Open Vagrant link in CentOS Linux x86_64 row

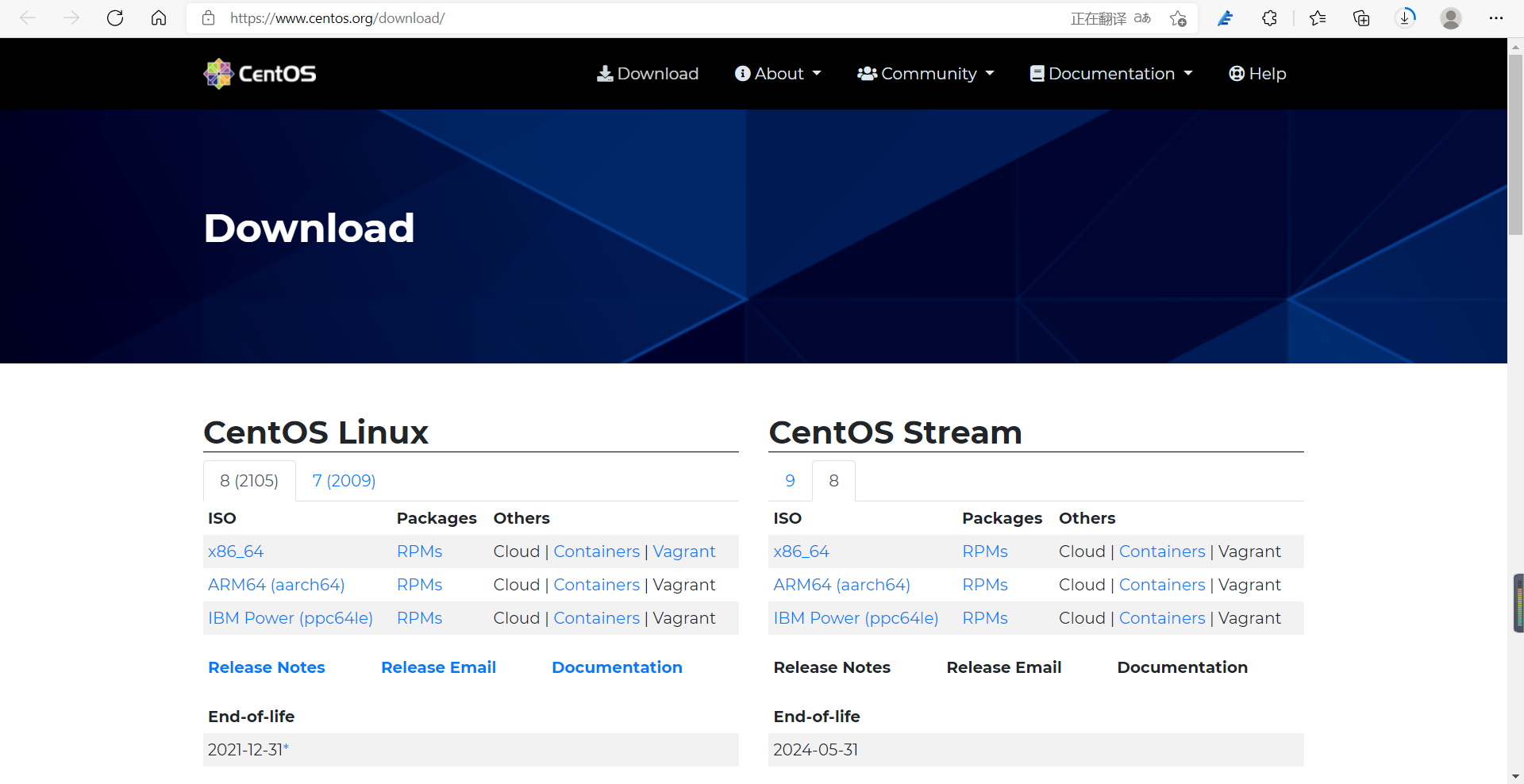(684, 551)
